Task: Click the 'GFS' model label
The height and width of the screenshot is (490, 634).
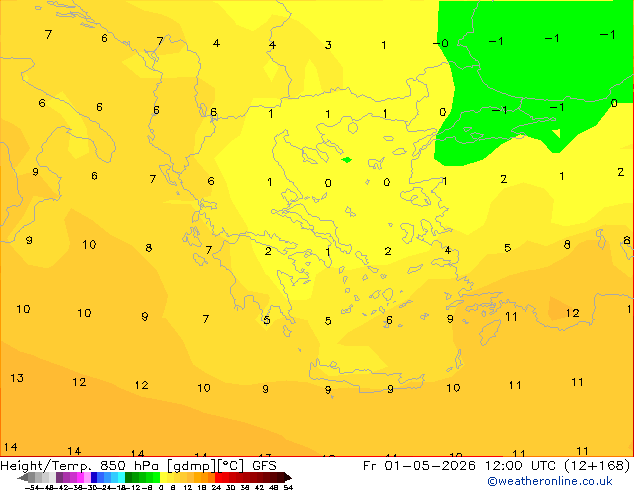Action: (x=264, y=466)
